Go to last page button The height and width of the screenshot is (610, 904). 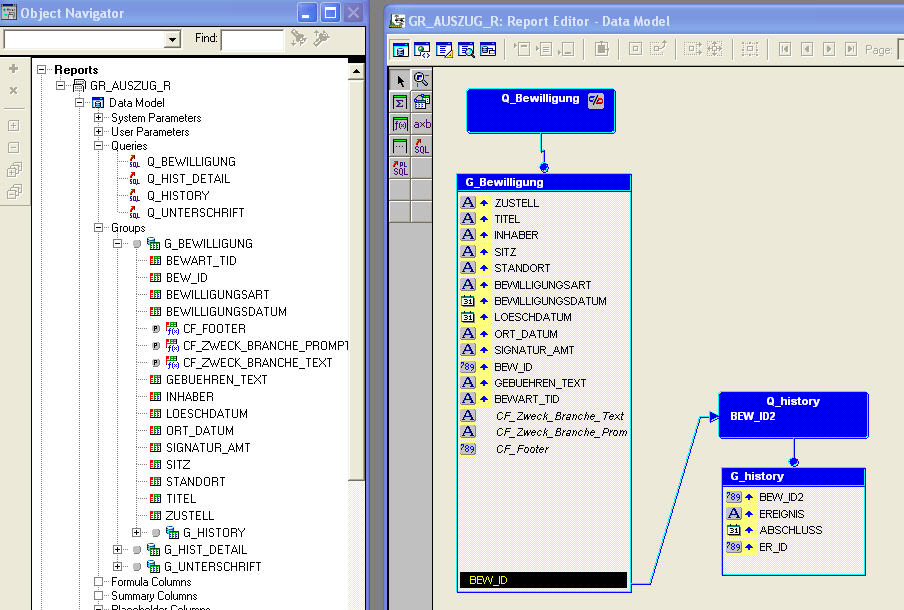850,50
